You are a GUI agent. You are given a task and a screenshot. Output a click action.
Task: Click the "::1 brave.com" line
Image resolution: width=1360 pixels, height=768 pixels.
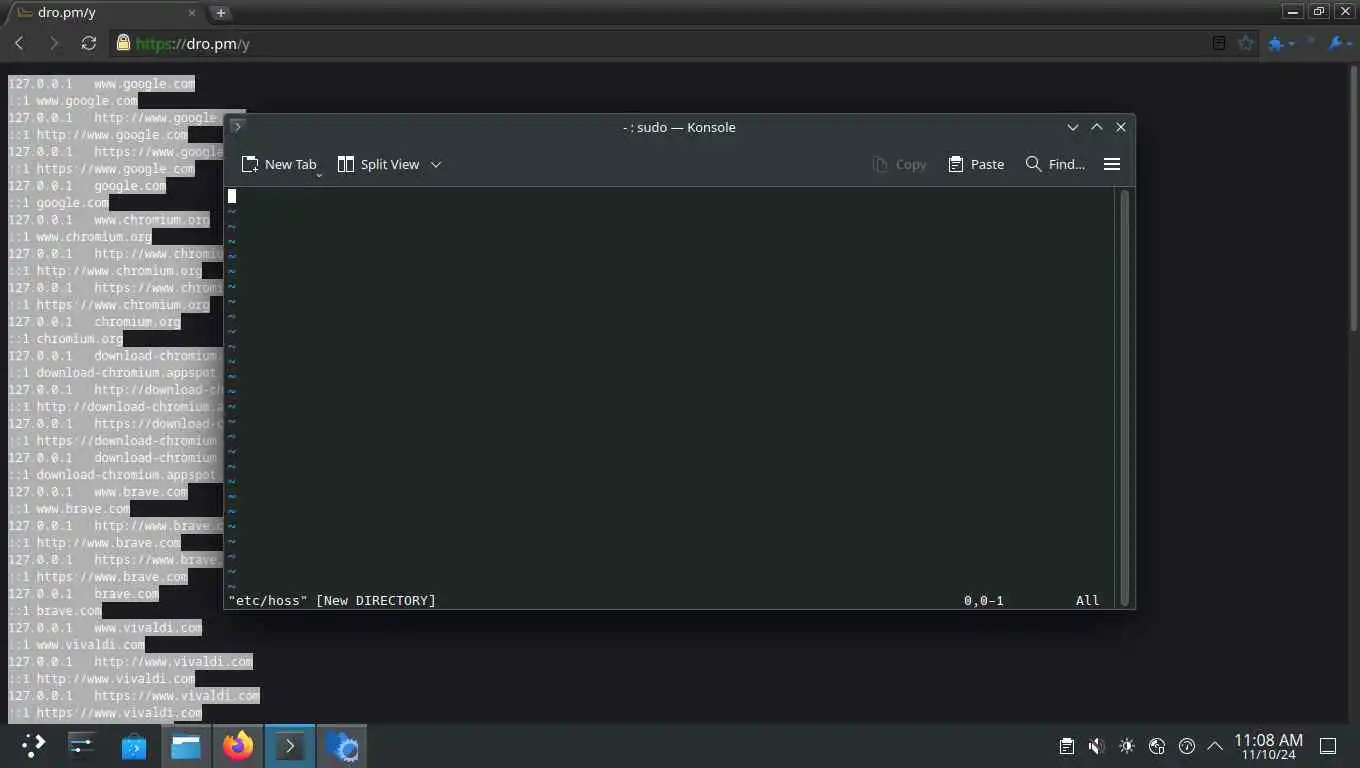click(x=55, y=611)
